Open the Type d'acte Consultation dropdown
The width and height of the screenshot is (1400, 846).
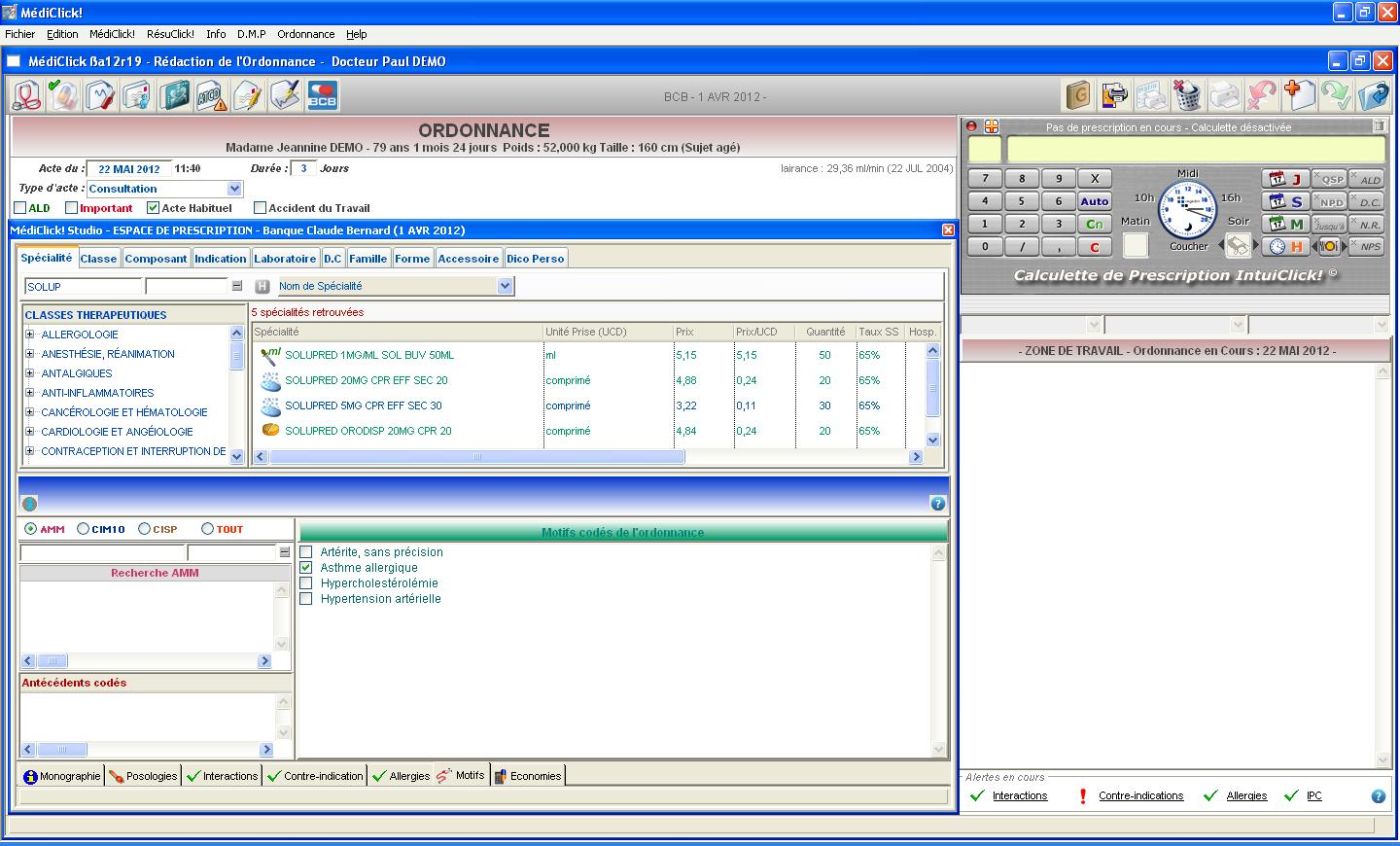point(233,189)
